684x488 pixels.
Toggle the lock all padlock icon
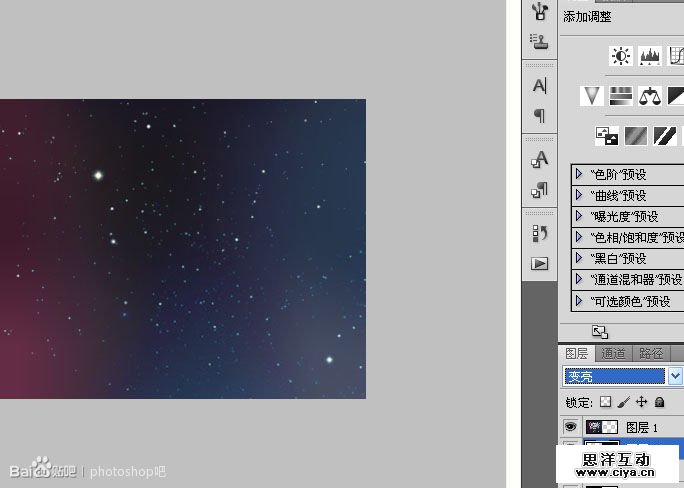(660, 402)
